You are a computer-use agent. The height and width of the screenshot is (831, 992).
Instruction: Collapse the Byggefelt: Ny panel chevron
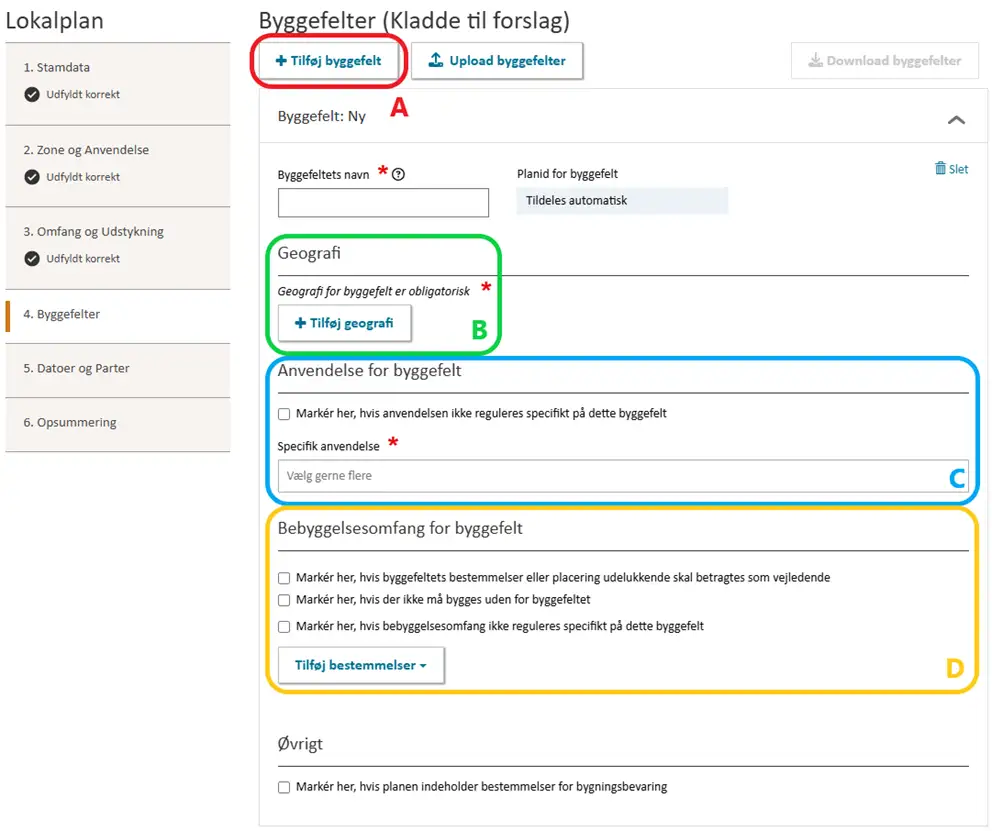click(x=956, y=119)
